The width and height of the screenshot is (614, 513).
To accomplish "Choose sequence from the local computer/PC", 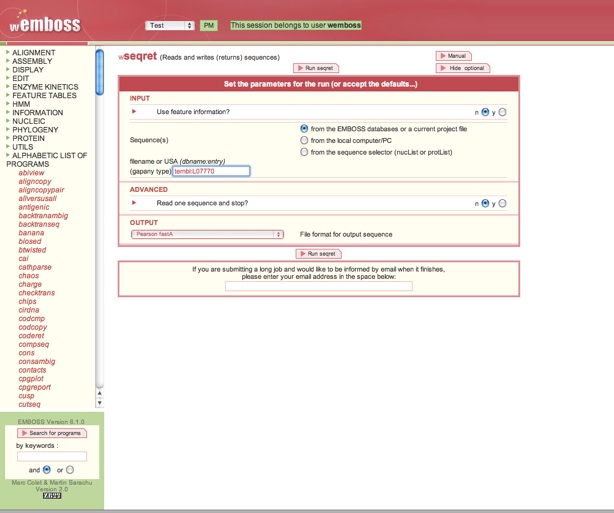I will (304, 140).
